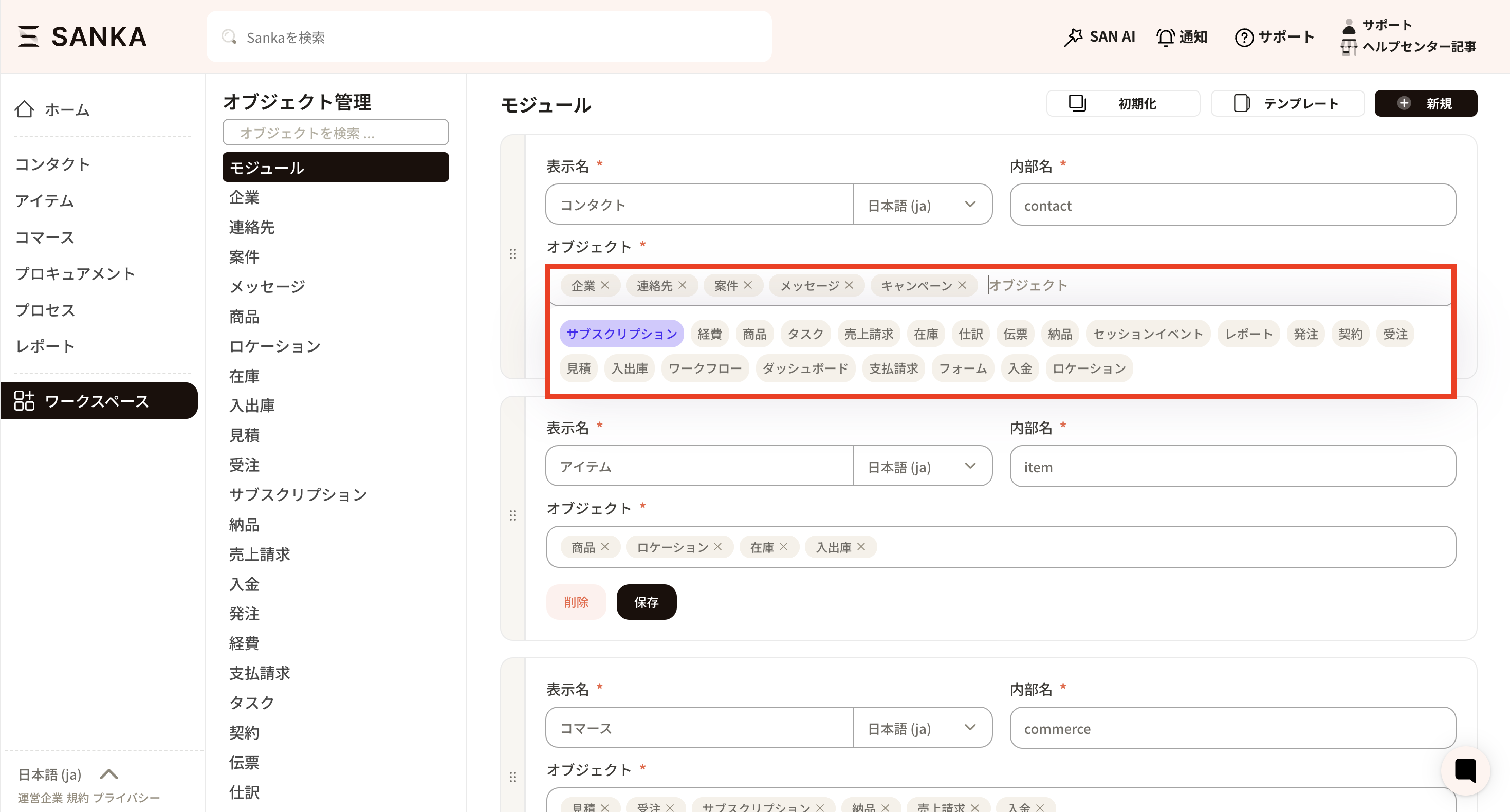The width and height of the screenshot is (1510, 812).
Task: Open the language dropdown for アイテム display name
Action: (923, 466)
